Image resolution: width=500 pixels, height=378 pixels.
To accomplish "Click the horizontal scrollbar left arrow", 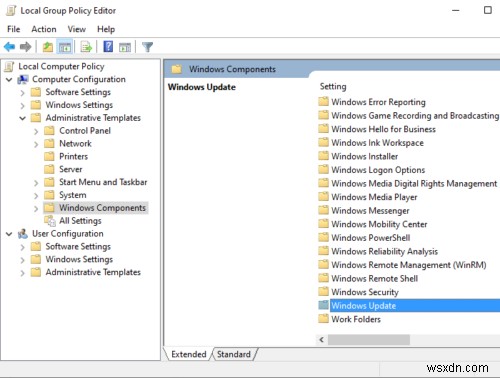I will tap(322, 340).
